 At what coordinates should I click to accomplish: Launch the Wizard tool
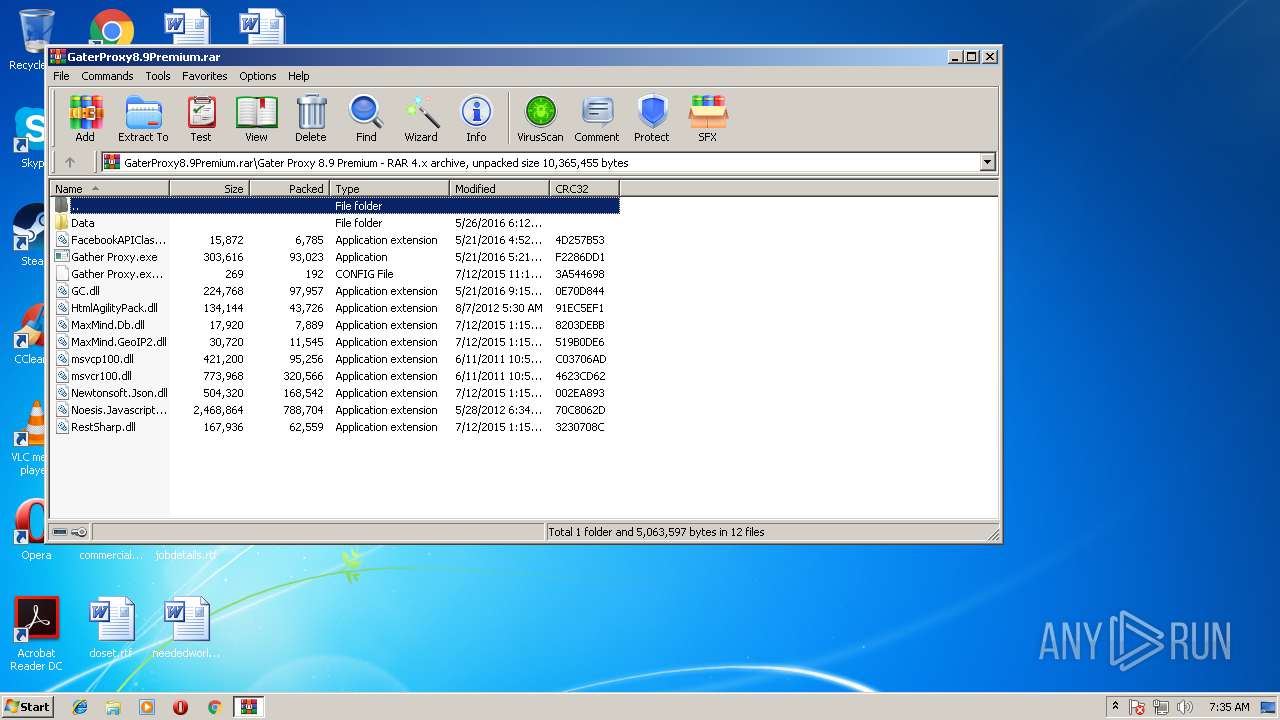coord(421,119)
